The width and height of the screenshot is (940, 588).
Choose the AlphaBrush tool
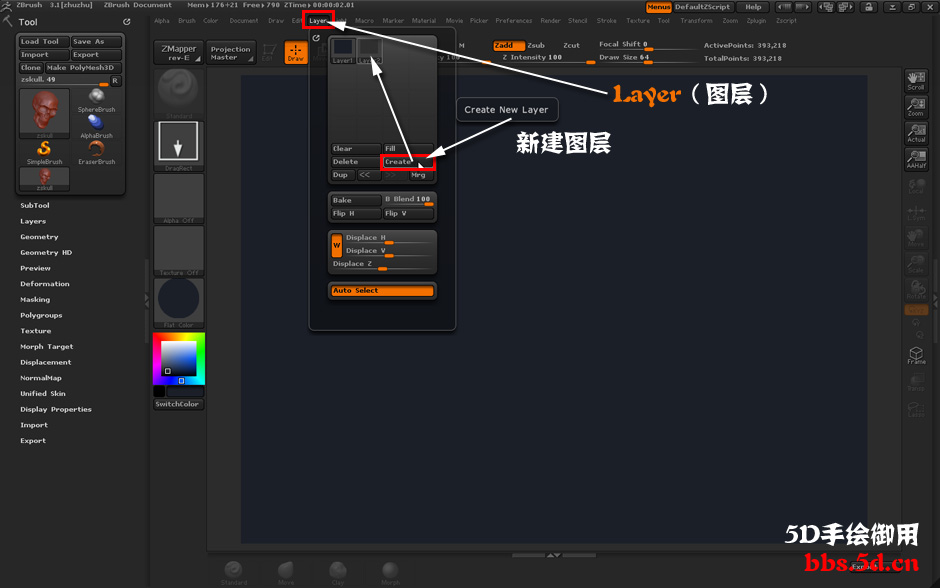[x=97, y=126]
